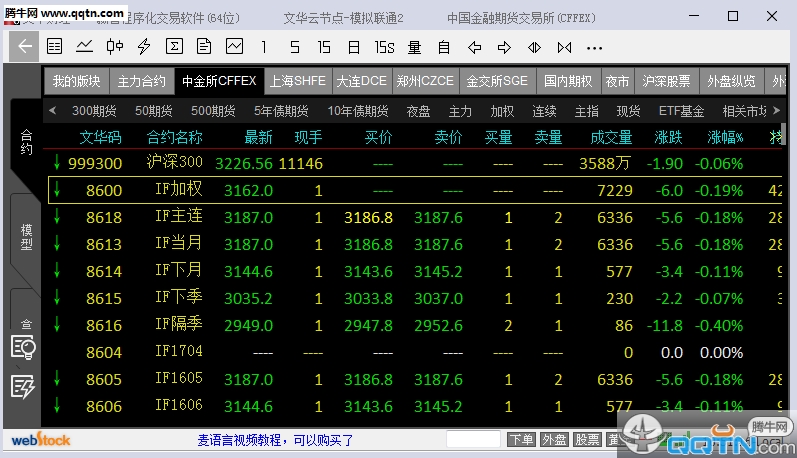Select the IF主连 contract row
Viewport: 797px width, 458px height.
414,218
